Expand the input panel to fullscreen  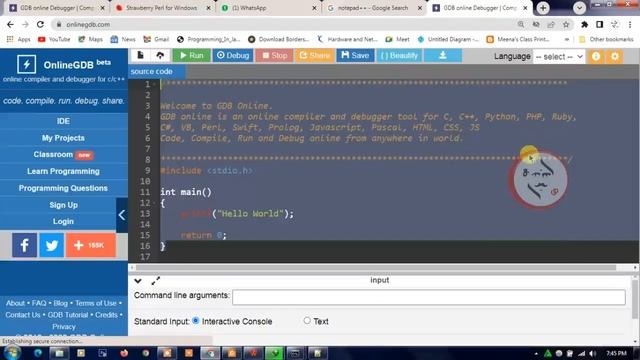[x=156, y=281]
